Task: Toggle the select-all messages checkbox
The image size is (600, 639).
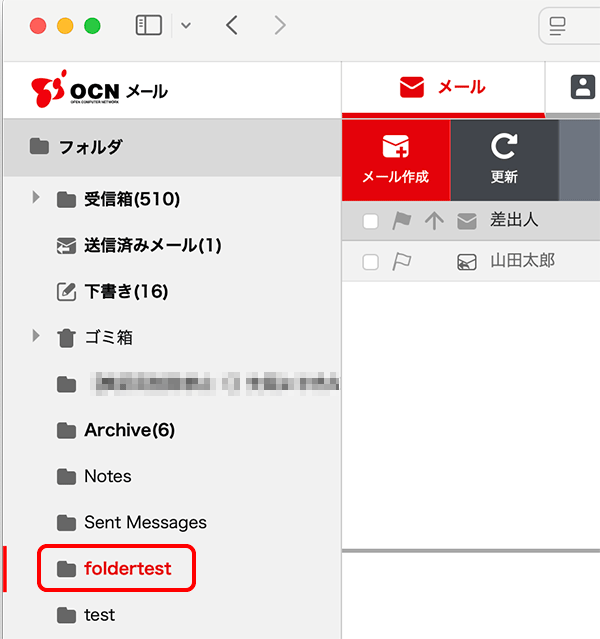Action: [370, 222]
